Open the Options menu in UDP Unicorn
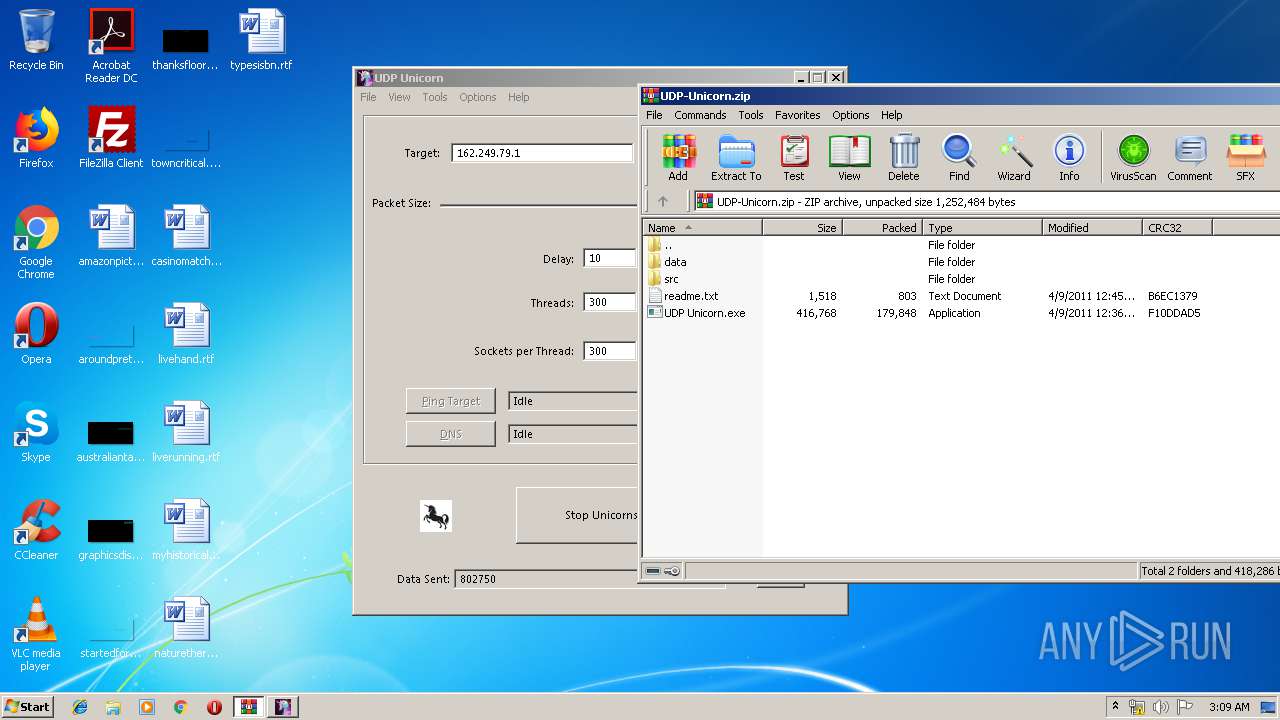The image size is (1280, 720). pos(478,97)
